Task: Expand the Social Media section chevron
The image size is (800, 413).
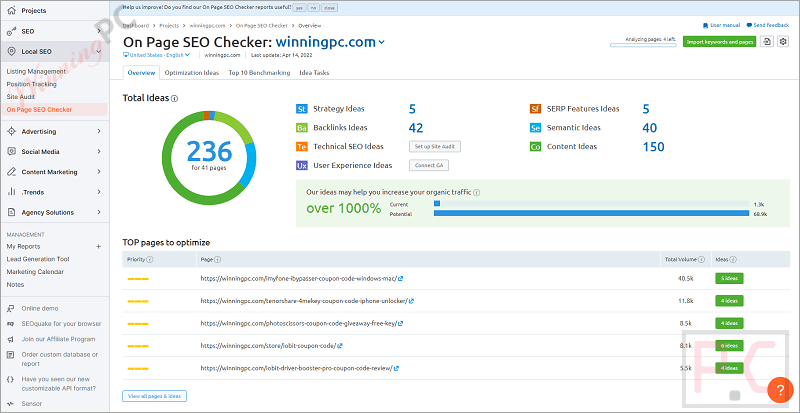Action: pos(99,152)
